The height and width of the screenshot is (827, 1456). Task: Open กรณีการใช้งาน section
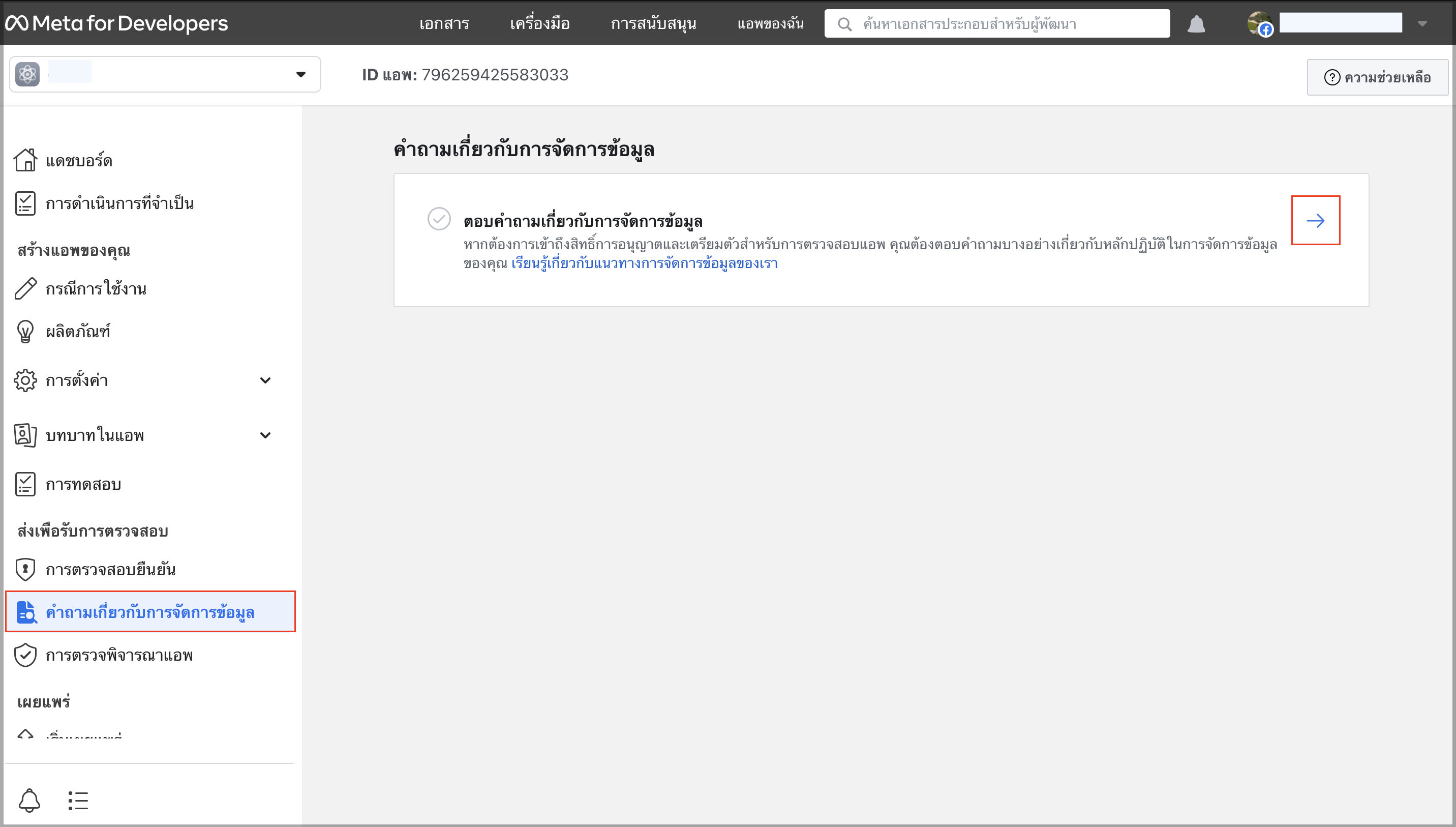(x=96, y=288)
